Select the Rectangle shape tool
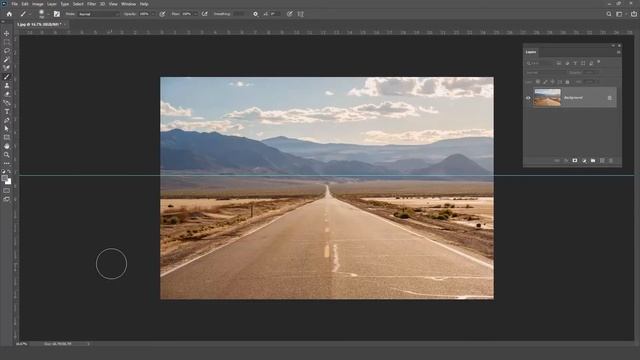The height and width of the screenshot is (360, 640). 7,138
